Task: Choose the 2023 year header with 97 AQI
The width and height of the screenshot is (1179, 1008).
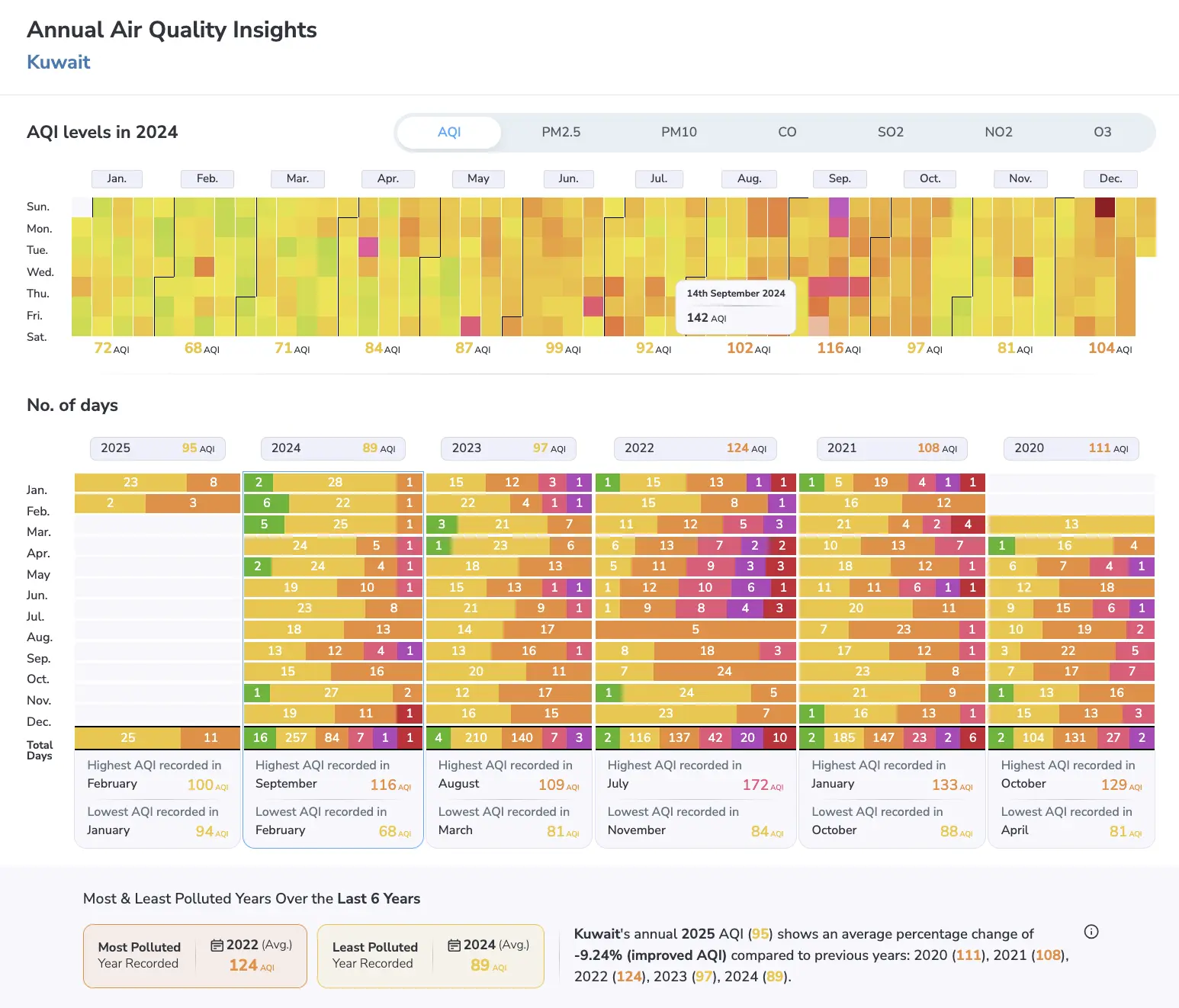Action: click(509, 448)
